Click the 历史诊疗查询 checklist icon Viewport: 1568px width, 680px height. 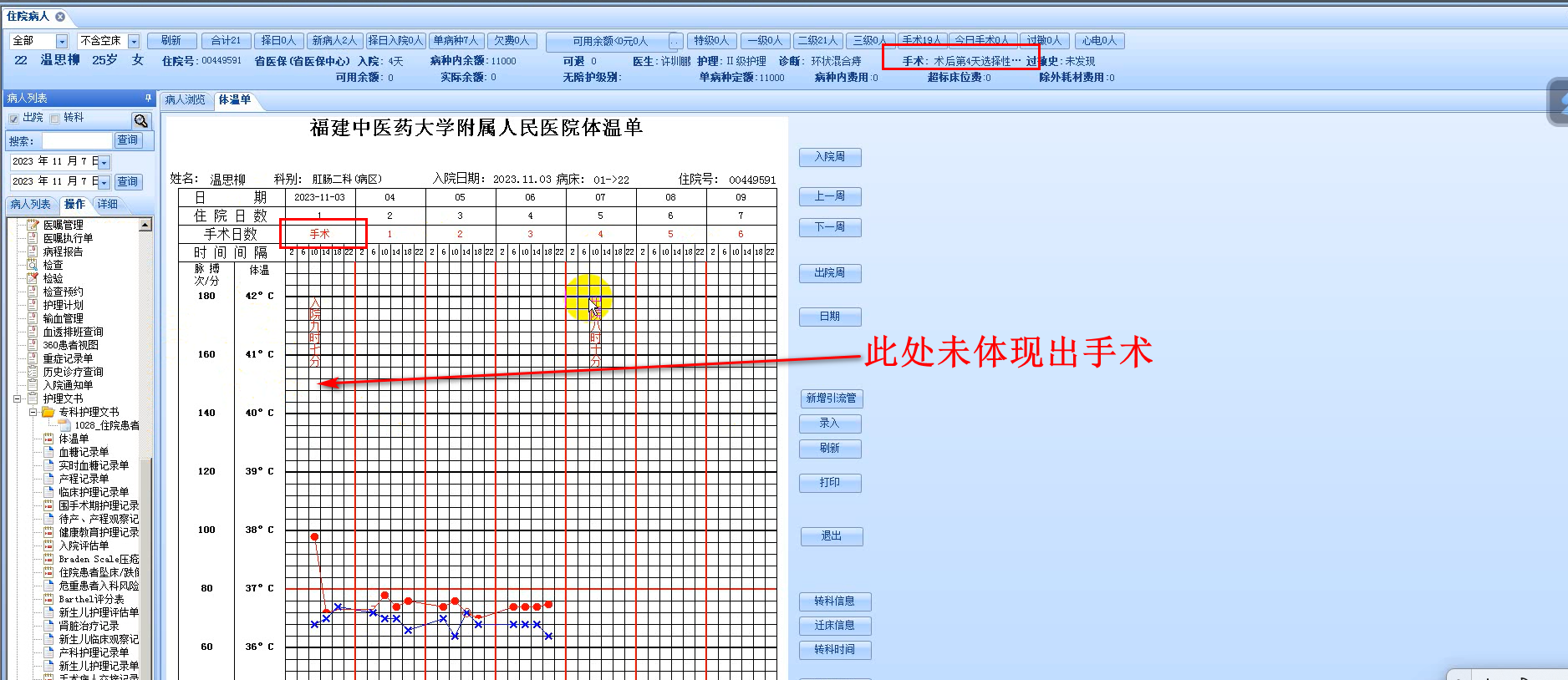pos(33,372)
